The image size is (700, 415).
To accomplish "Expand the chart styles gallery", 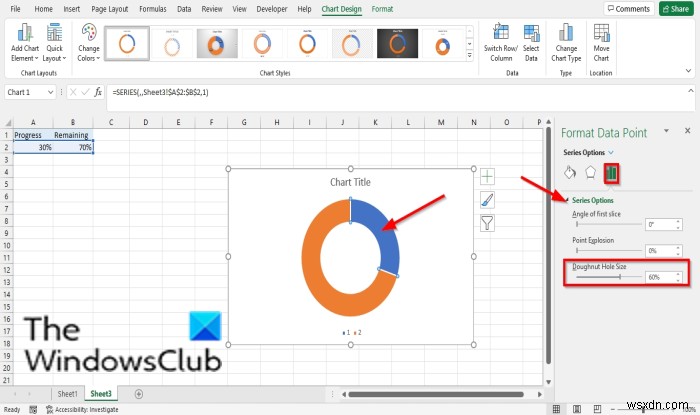I will pyautogui.click(x=470, y=55).
